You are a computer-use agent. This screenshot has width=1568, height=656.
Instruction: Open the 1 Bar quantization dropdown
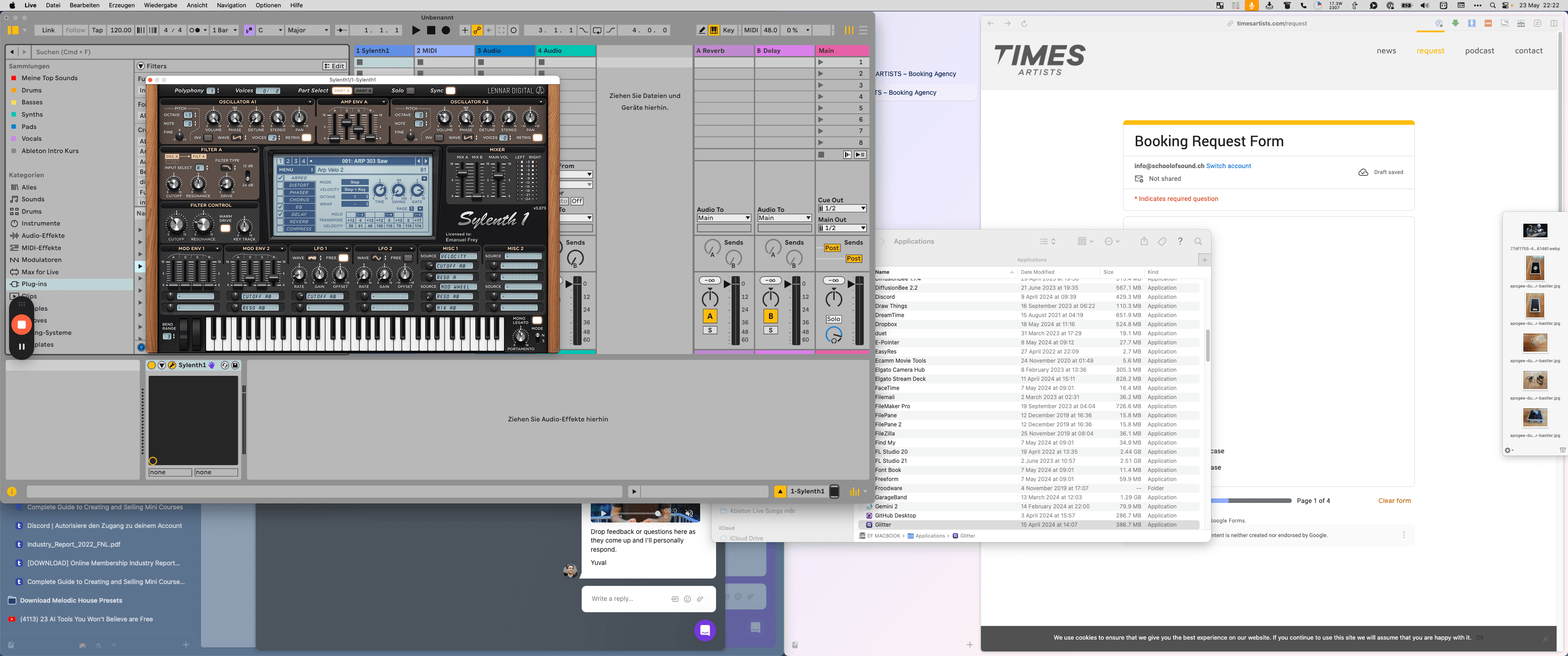225,30
